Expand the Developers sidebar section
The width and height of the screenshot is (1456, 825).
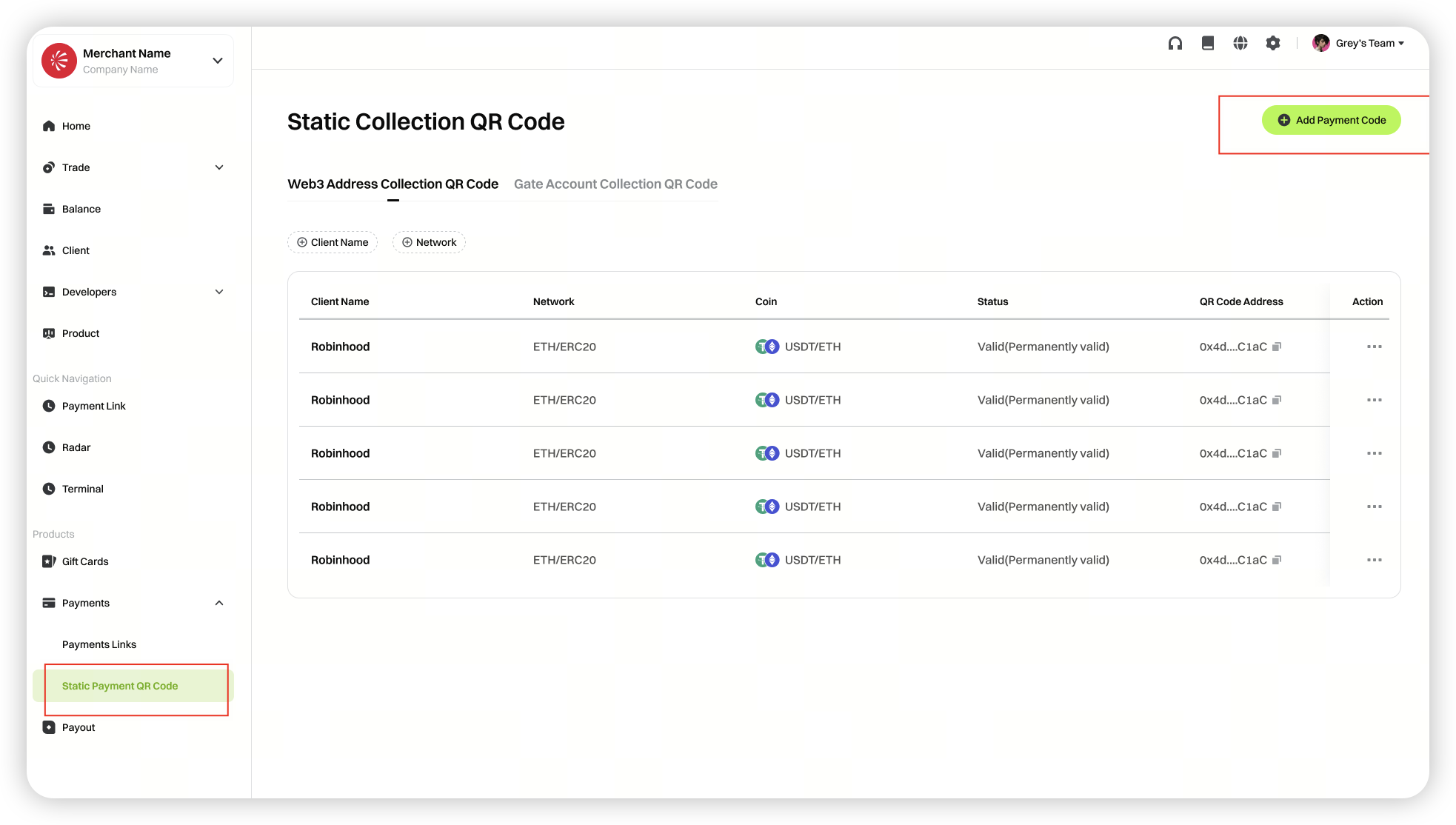click(x=219, y=292)
